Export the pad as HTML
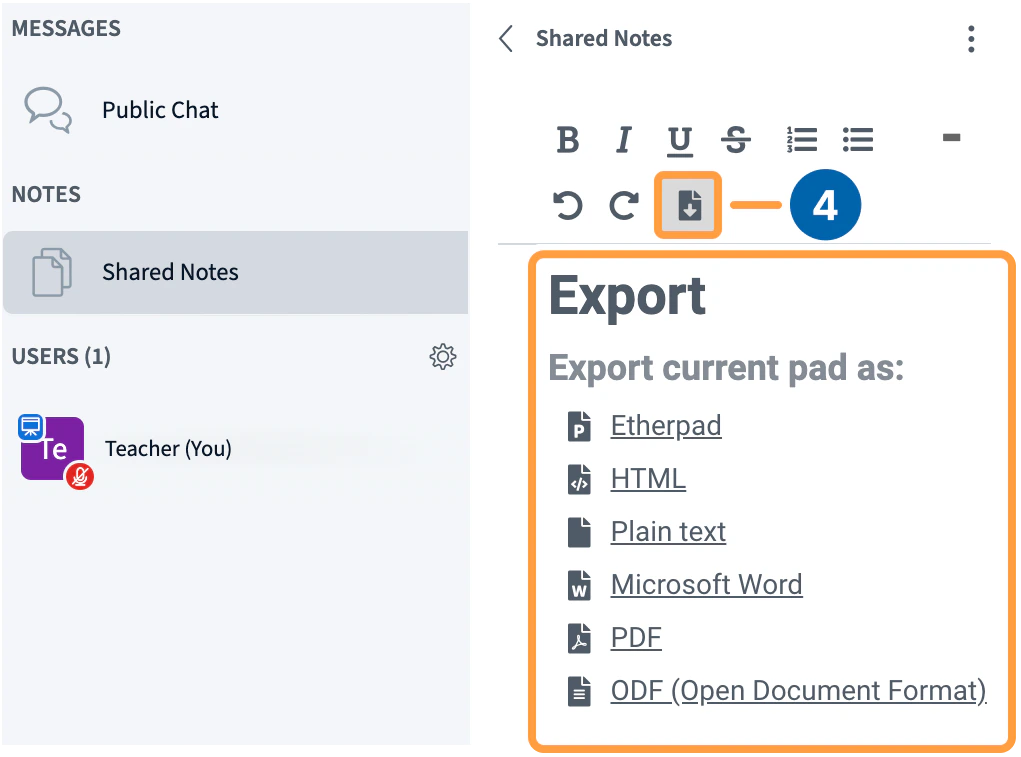The image size is (1021, 757). [648, 478]
